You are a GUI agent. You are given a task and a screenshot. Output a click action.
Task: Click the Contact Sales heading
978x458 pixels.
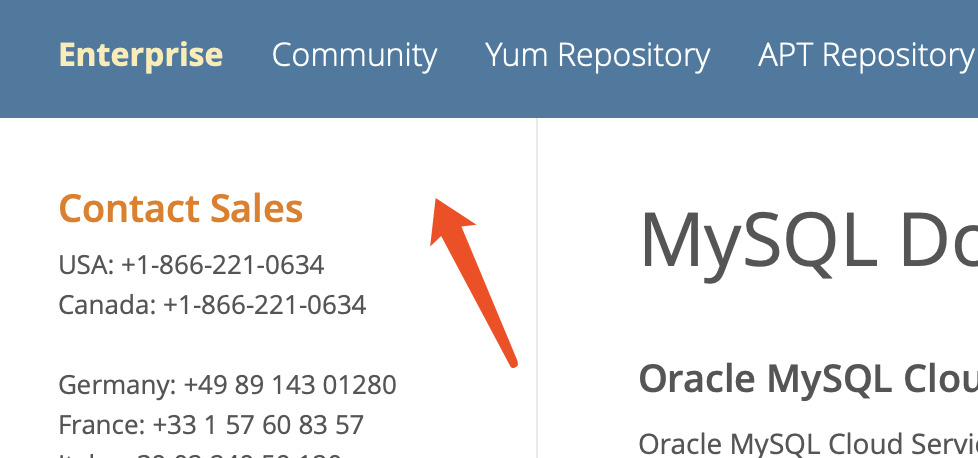coord(180,208)
